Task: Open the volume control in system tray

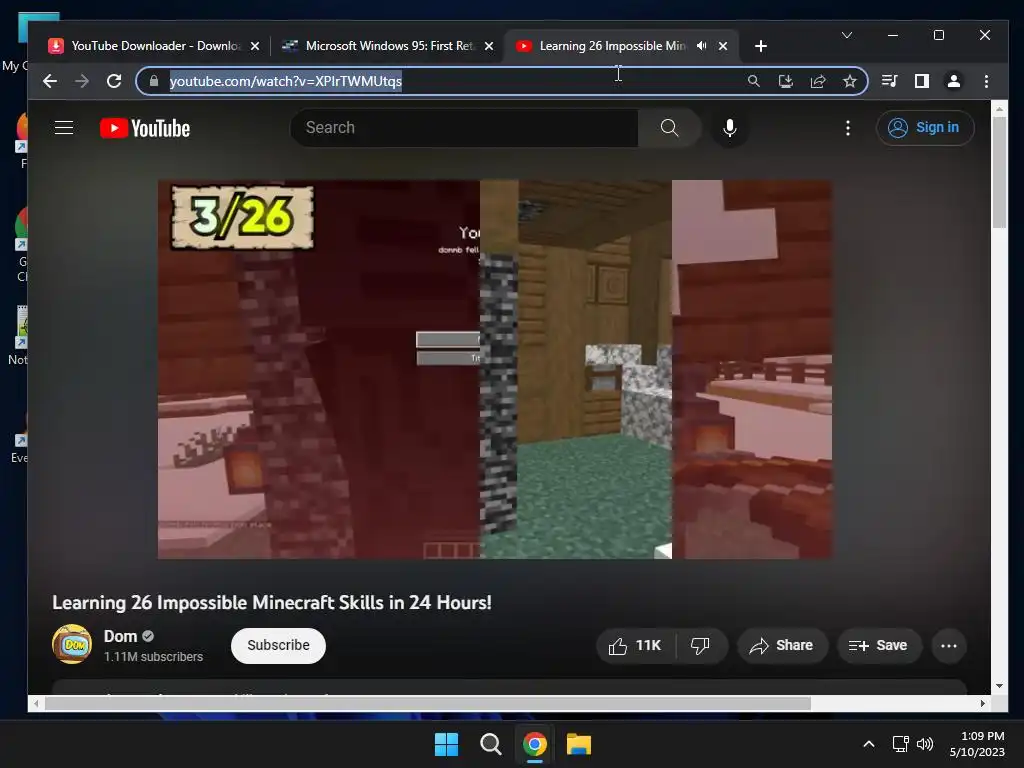Action: coord(925,744)
